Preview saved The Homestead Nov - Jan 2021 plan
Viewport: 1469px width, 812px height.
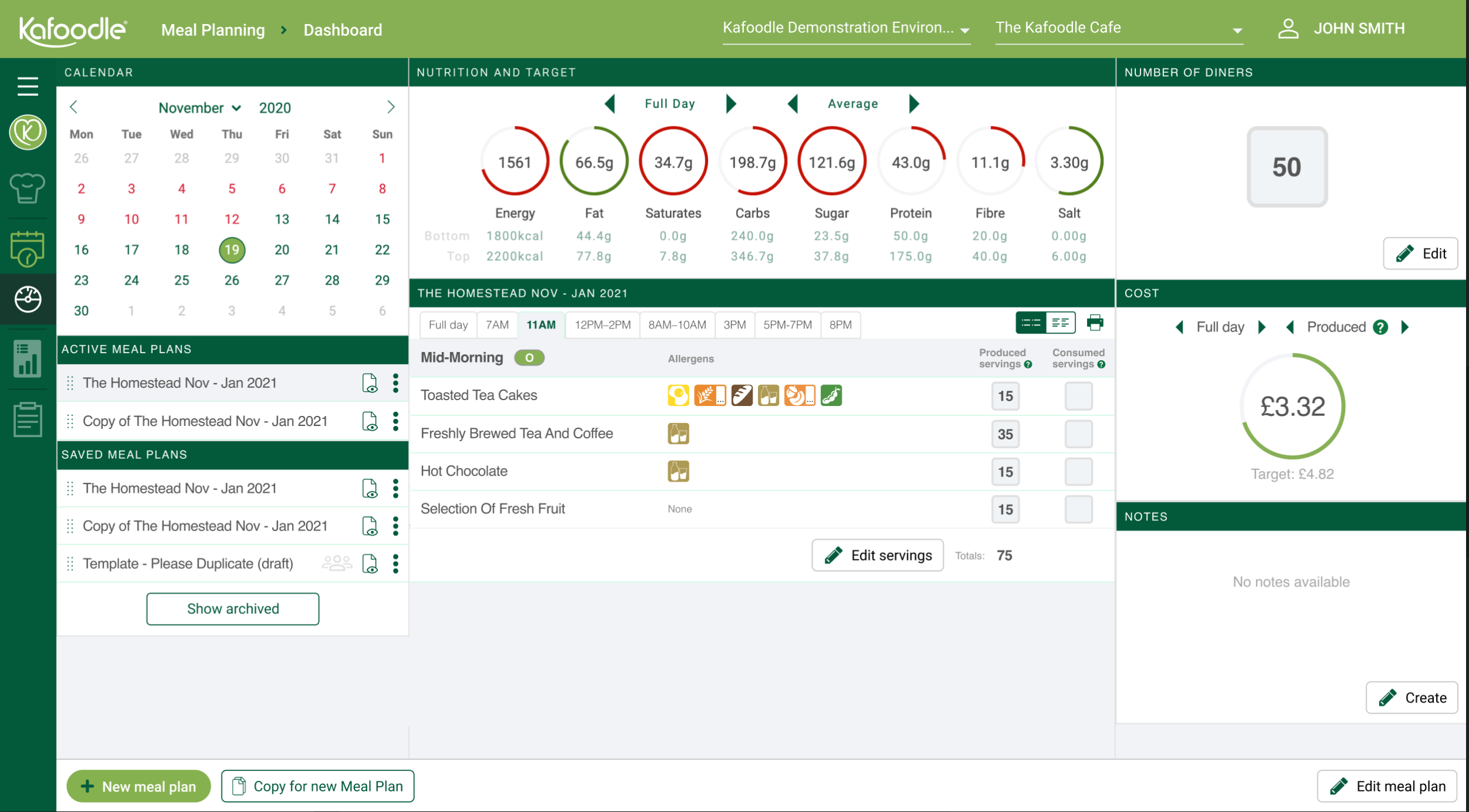(x=370, y=488)
